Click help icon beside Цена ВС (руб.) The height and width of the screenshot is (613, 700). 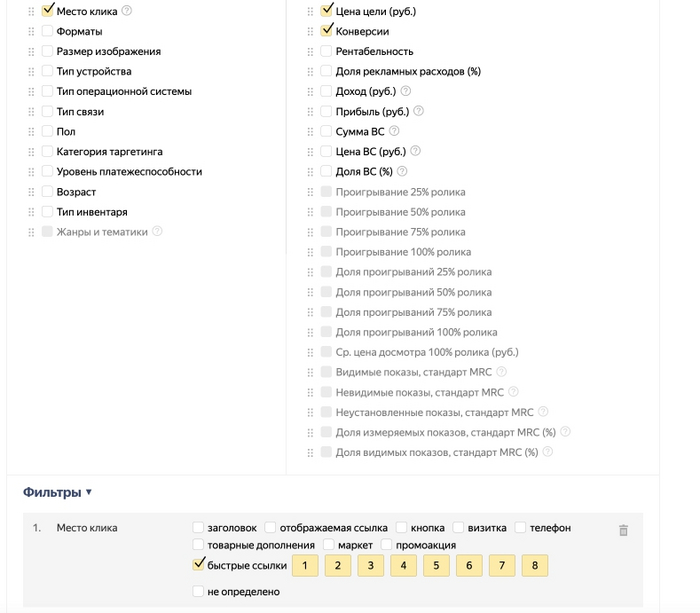[x=415, y=151]
